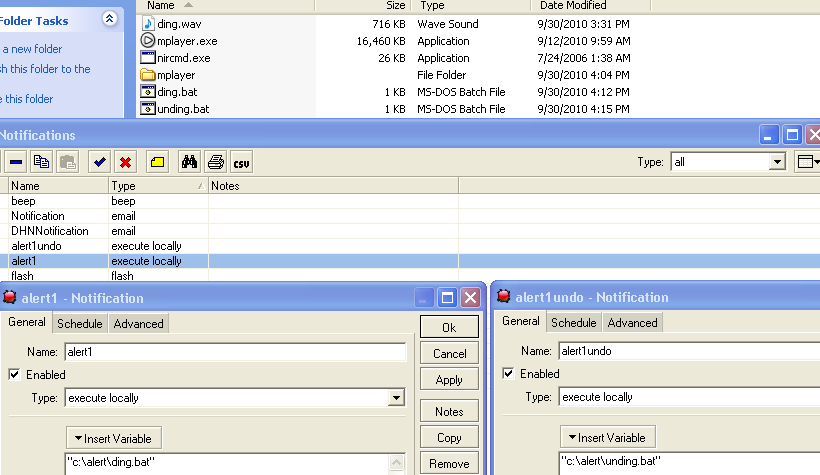The image size is (820, 475).
Task: Select the mplayer.exe application icon
Action: (148, 40)
